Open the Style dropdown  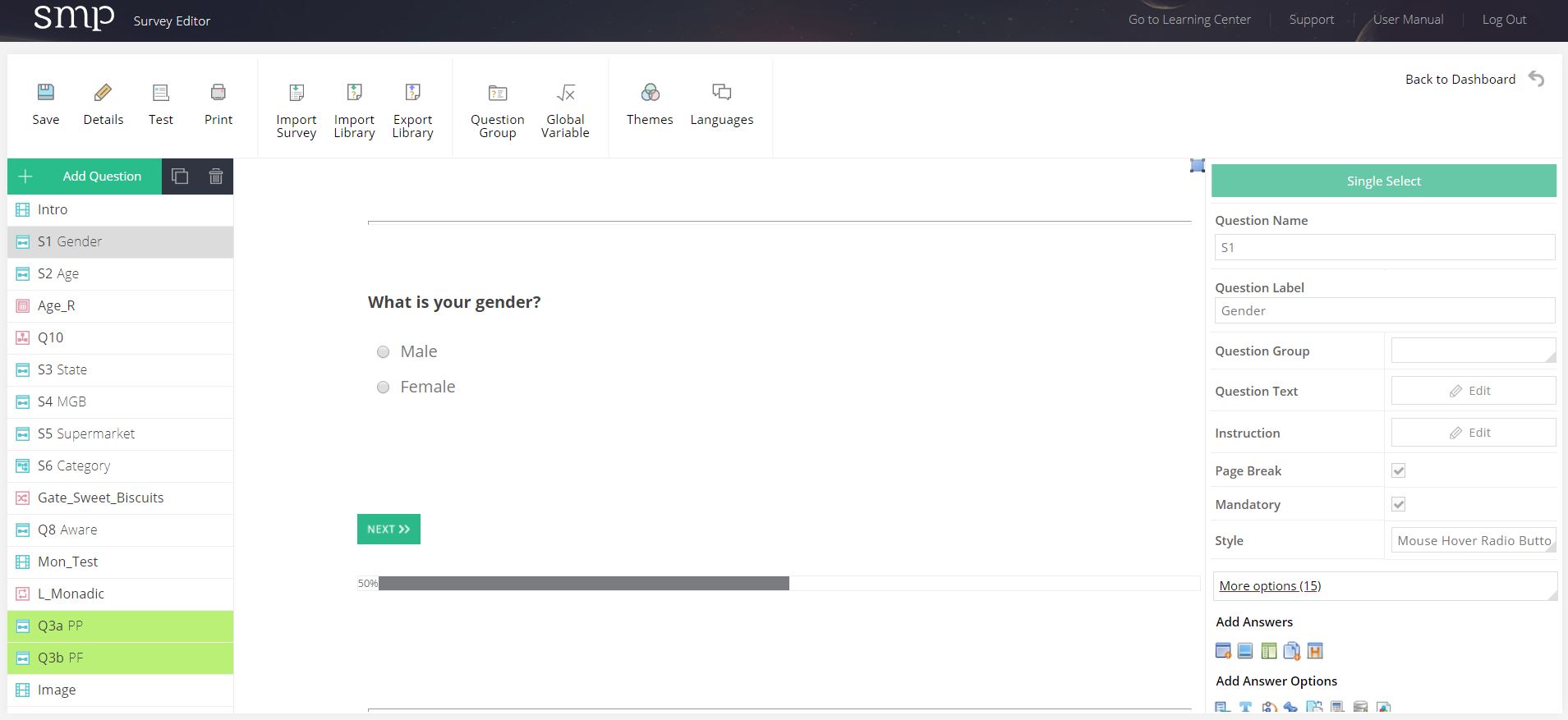coord(1473,540)
